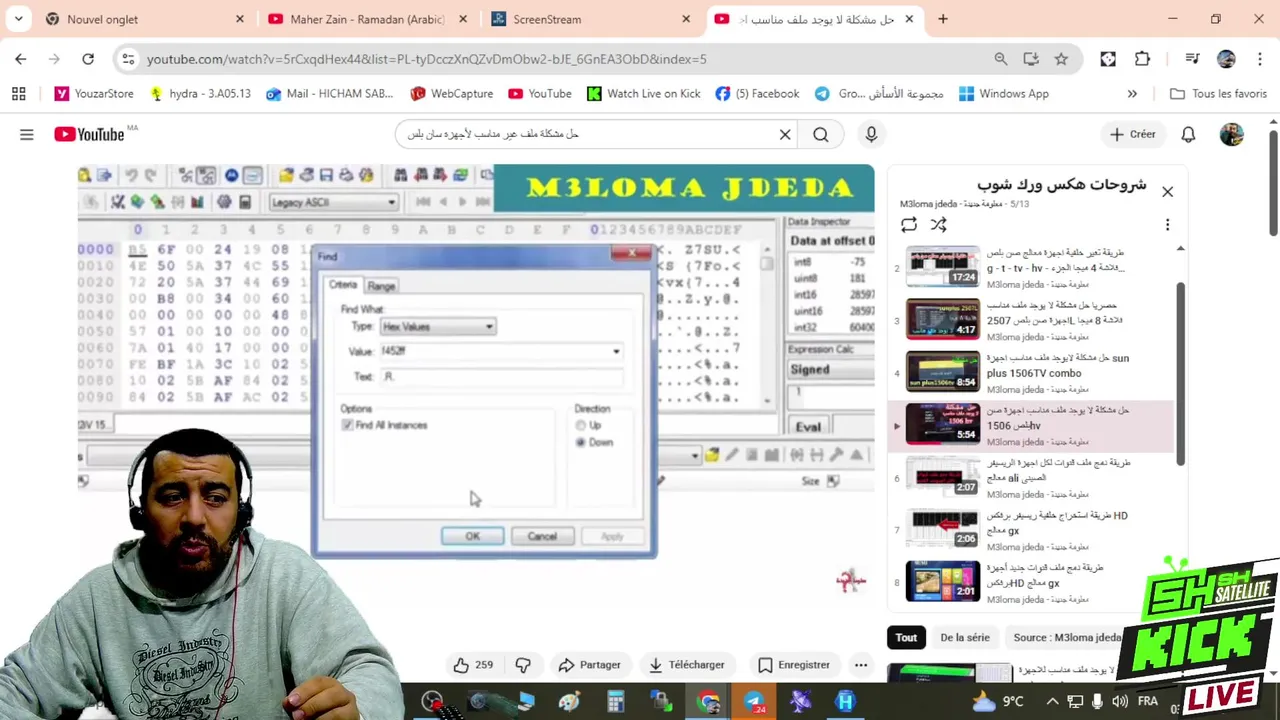The width and height of the screenshot is (1280, 720).
Task: Open the YouTube guide hamburger menu
Action: point(27,134)
